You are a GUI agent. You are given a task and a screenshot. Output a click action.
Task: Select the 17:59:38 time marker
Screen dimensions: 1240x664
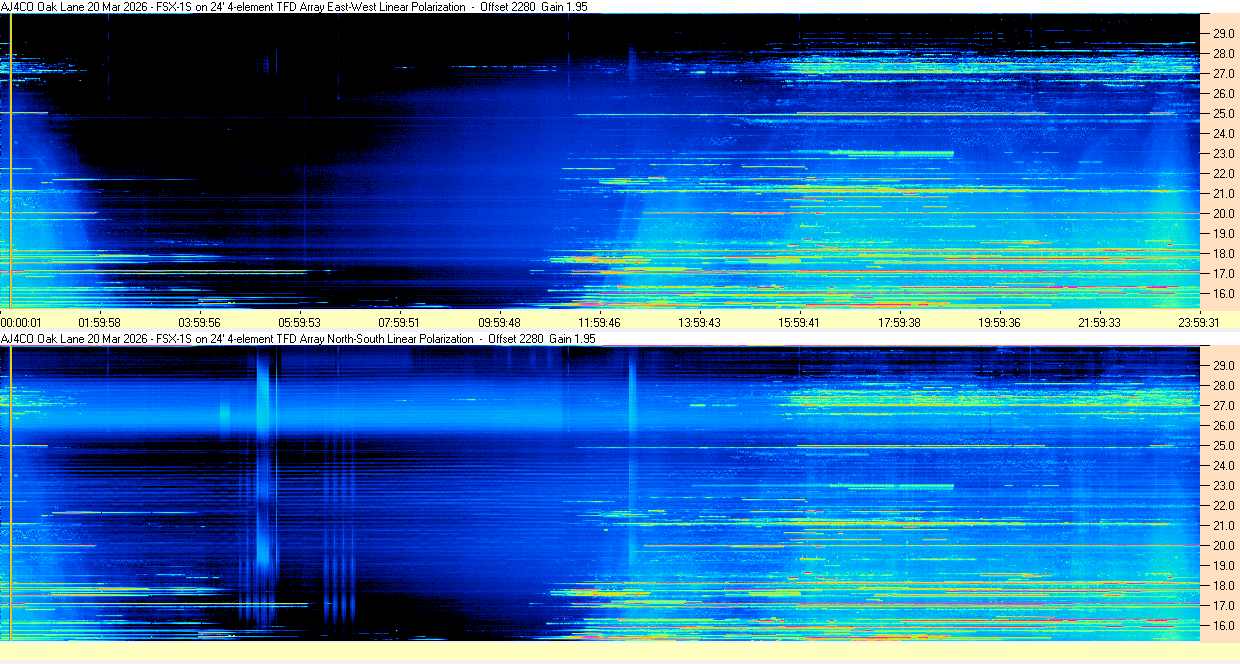coord(899,322)
